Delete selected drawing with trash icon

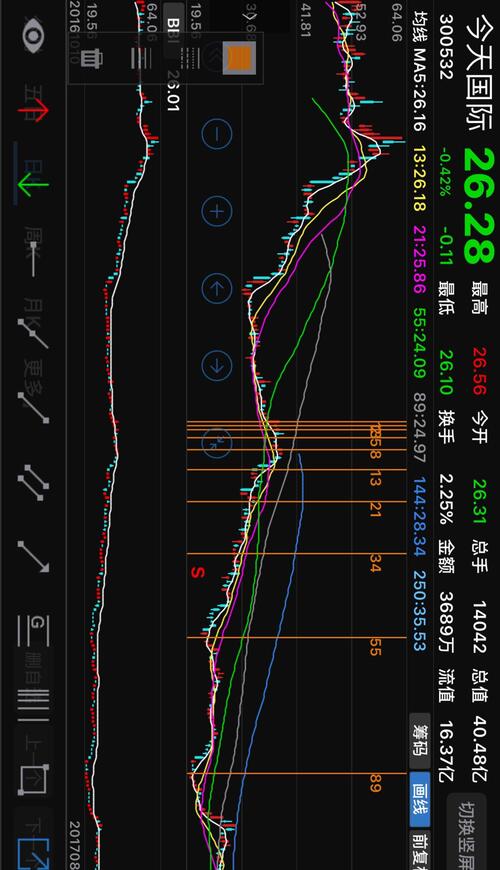(x=92, y=57)
